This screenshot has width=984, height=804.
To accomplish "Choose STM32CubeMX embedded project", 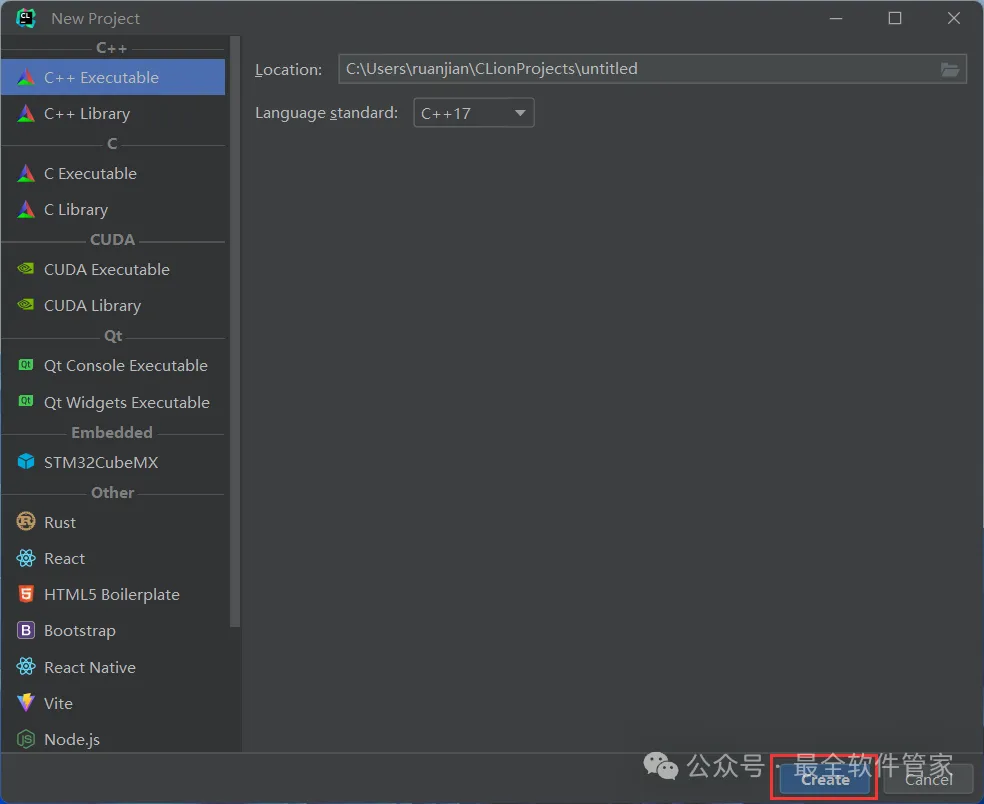I will (113, 462).
